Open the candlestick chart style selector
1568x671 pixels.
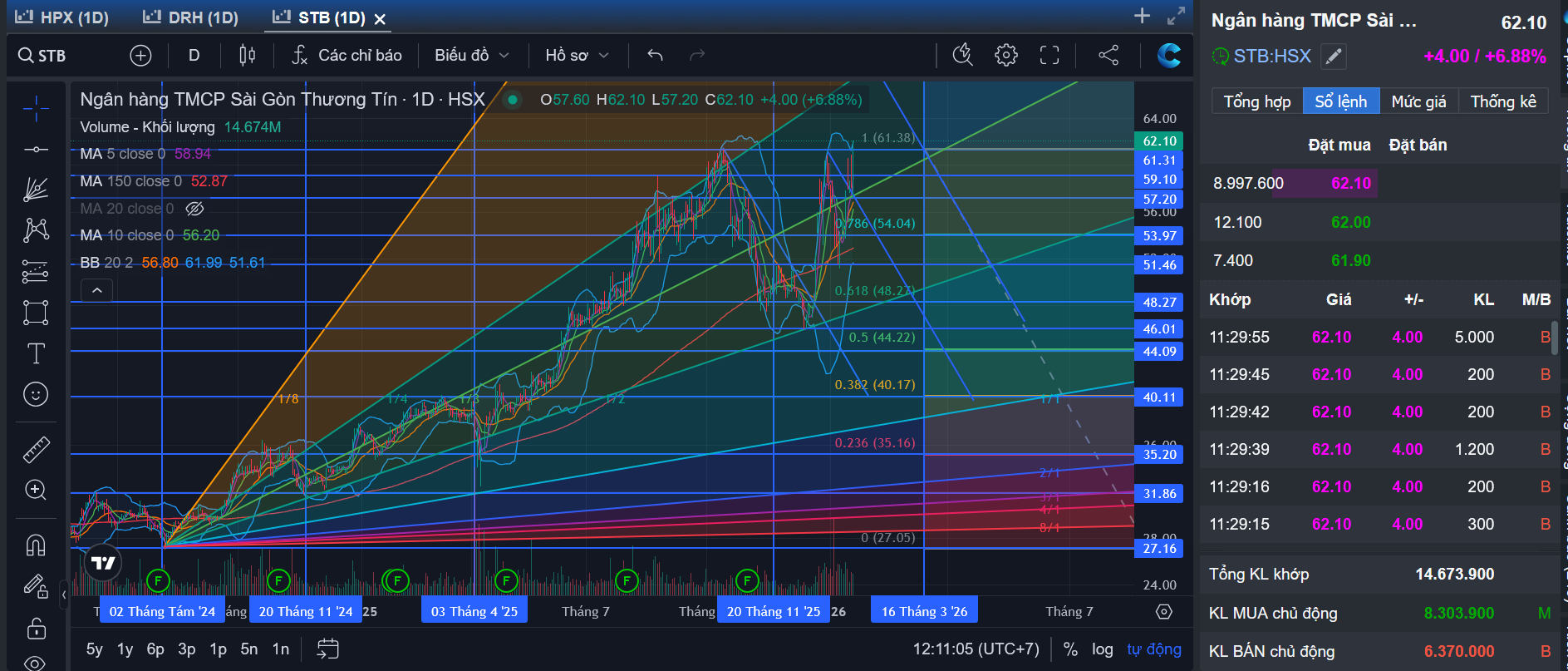pyautogui.click(x=247, y=56)
